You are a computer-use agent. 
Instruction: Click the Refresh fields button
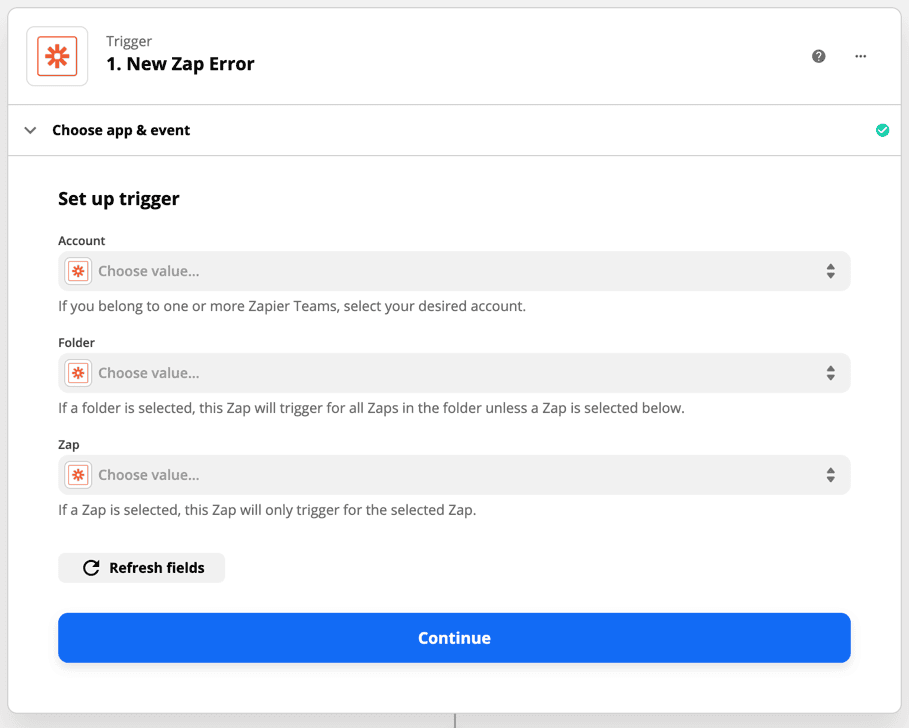pyautogui.click(x=141, y=567)
